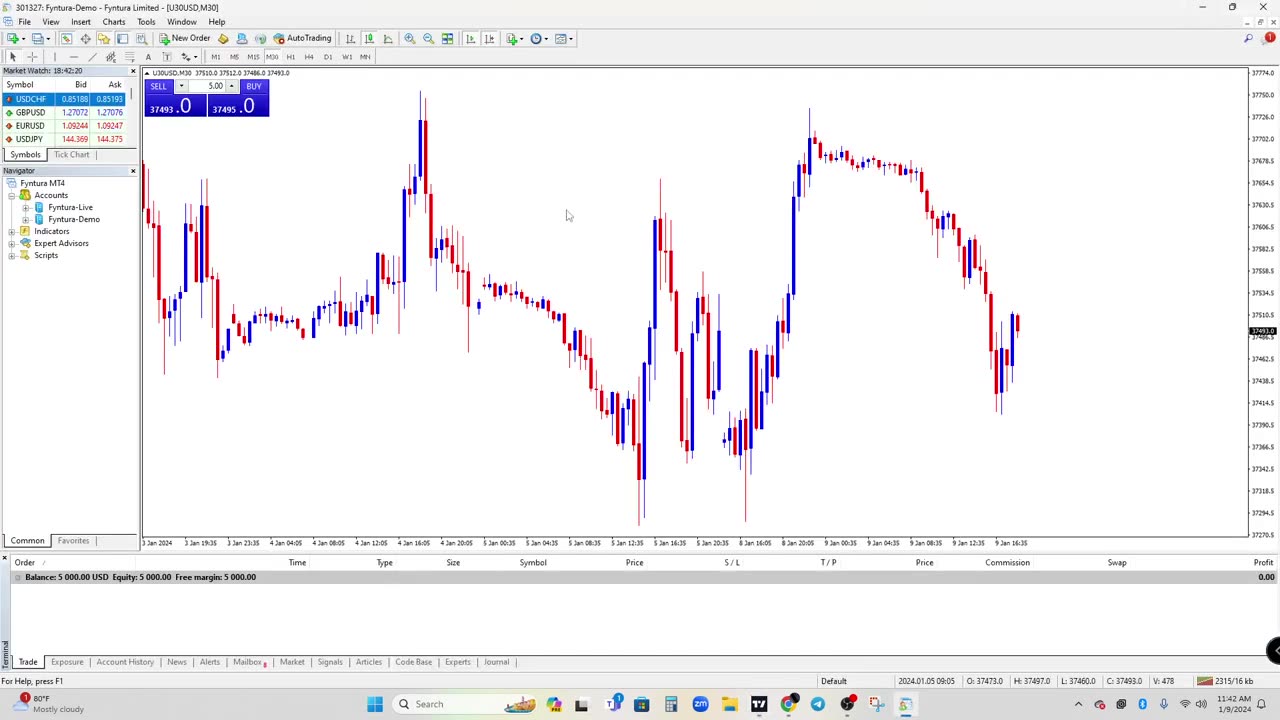1280x720 pixels.
Task: Switch to line chart display
Action: point(388,38)
